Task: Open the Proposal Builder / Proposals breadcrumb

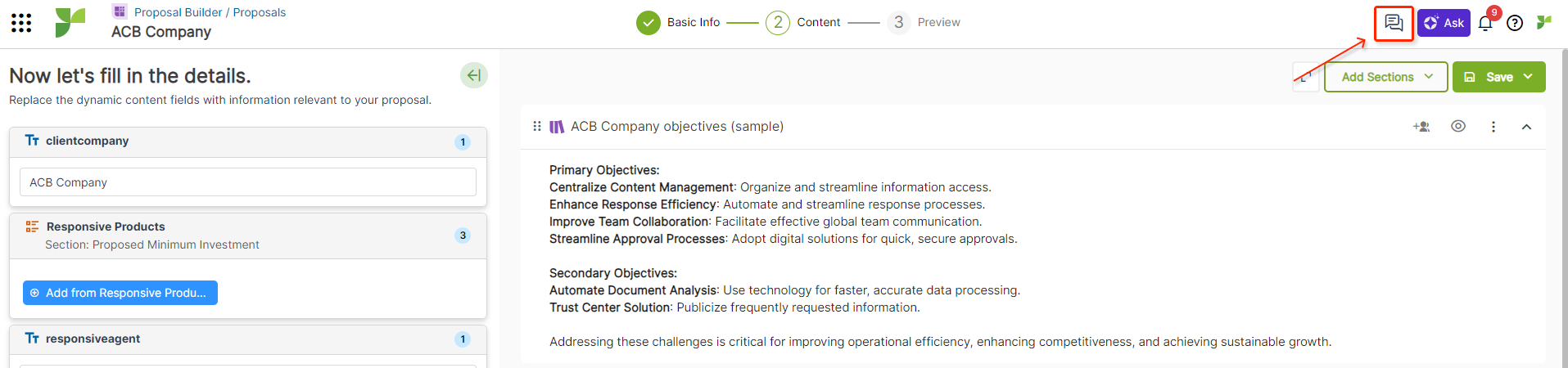Action: pyautogui.click(x=210, y=12)
